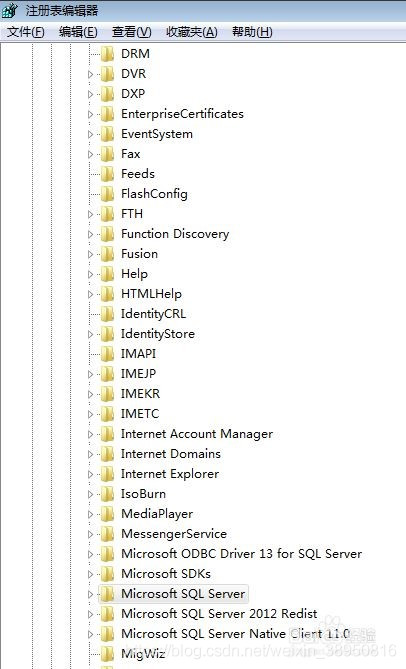Image resolution: width=406 pixels, height=669 pixels.
Task: Select the Microsoft SQL Server folder icon
Action: (x=107, y=594)
